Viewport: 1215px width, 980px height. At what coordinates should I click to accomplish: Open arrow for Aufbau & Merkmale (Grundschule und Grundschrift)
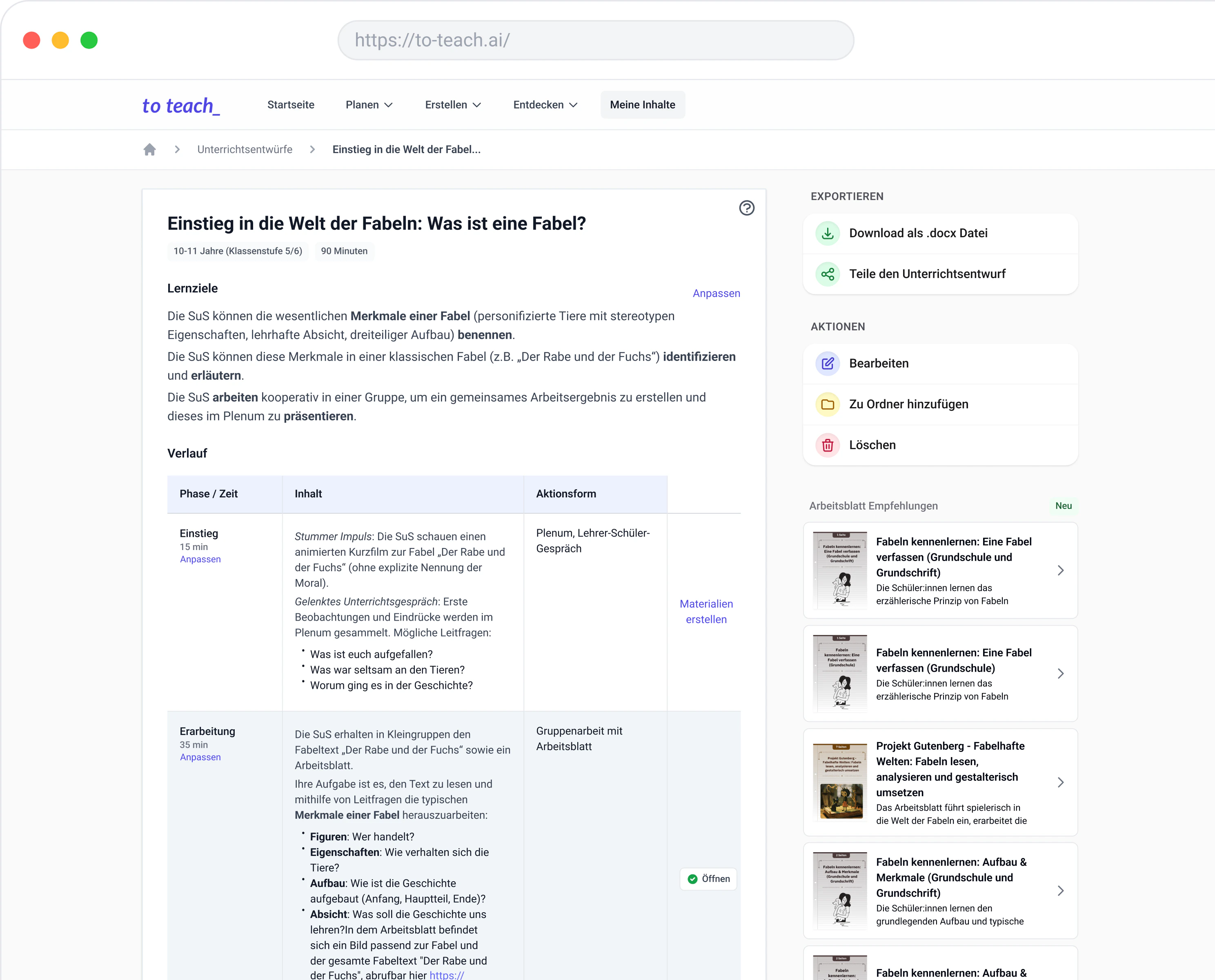tap(1060, 891)
